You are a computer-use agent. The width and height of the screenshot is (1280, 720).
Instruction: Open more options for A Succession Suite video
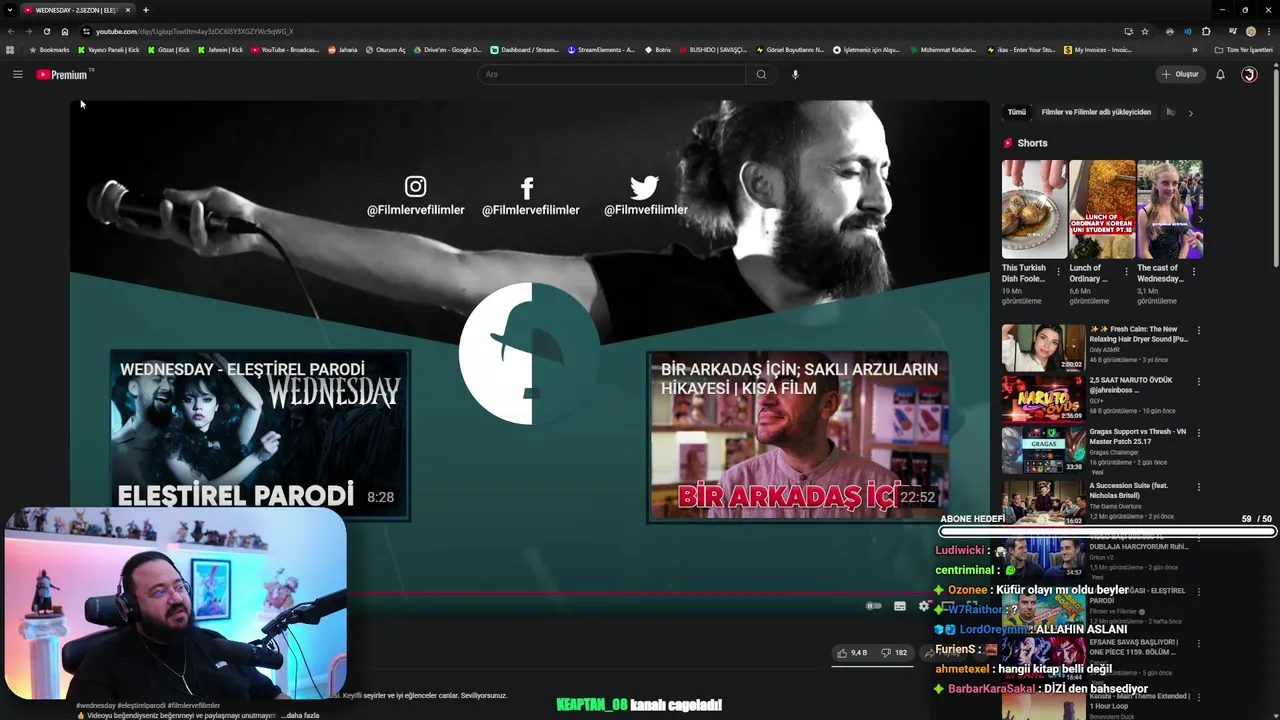[1198, 486]
